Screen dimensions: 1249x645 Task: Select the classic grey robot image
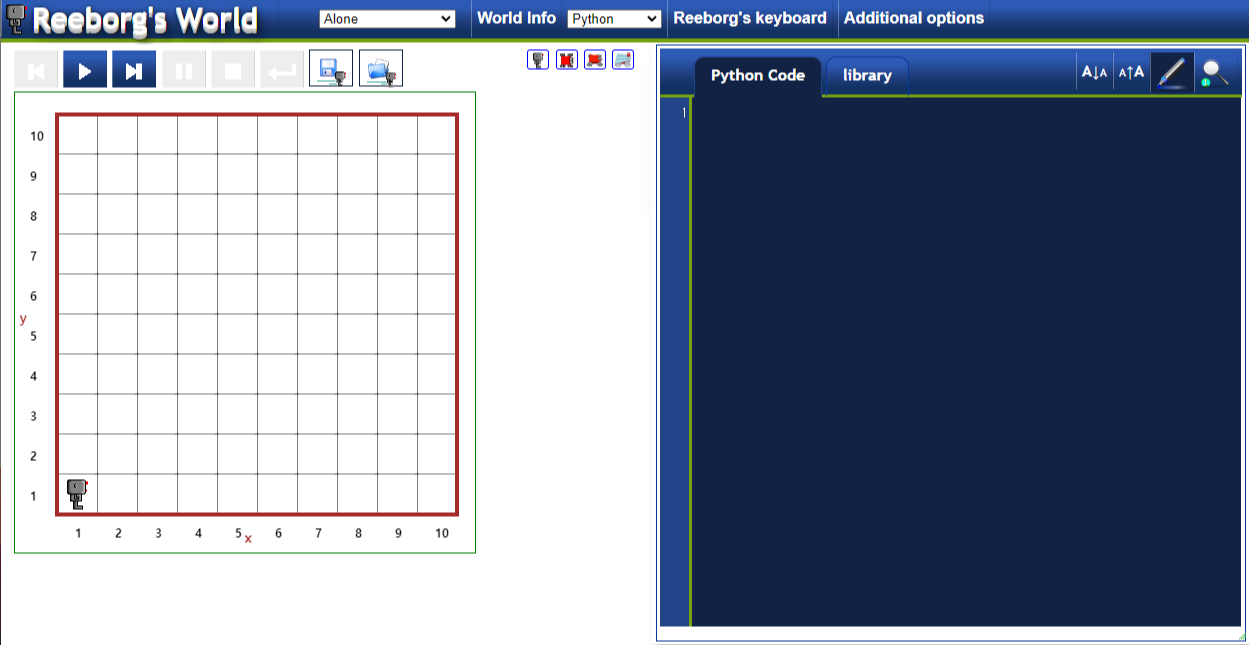click(538, 60)
